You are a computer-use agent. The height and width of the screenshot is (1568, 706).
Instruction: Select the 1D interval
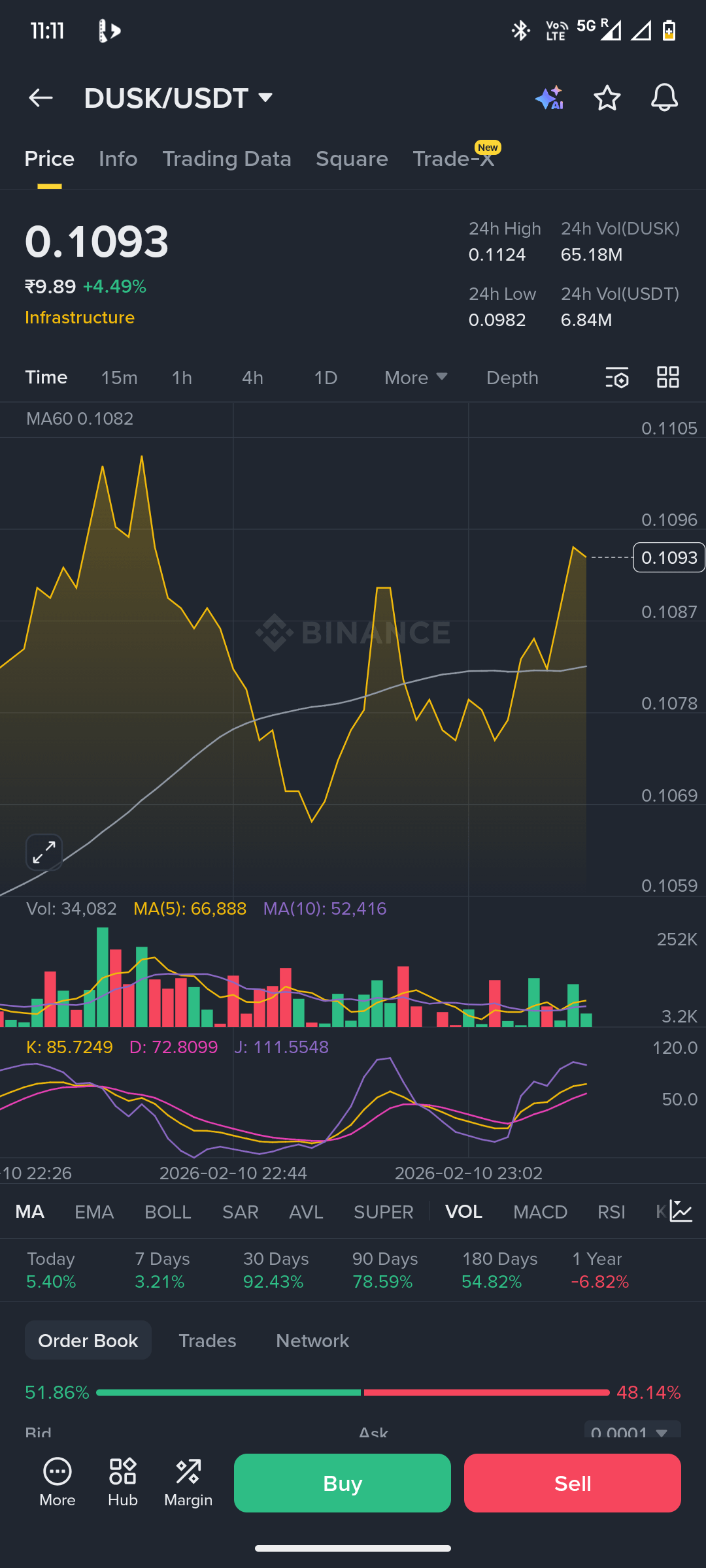point(326,378)
